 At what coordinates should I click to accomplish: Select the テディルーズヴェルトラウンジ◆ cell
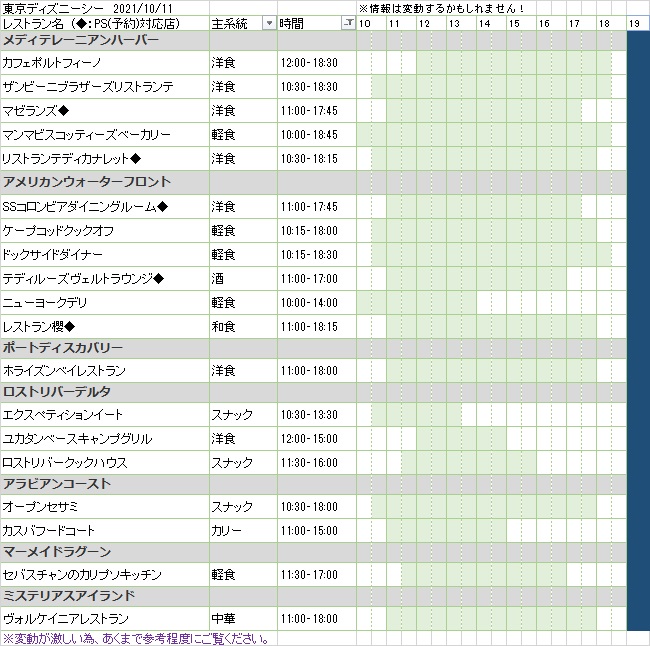point(105,279)
